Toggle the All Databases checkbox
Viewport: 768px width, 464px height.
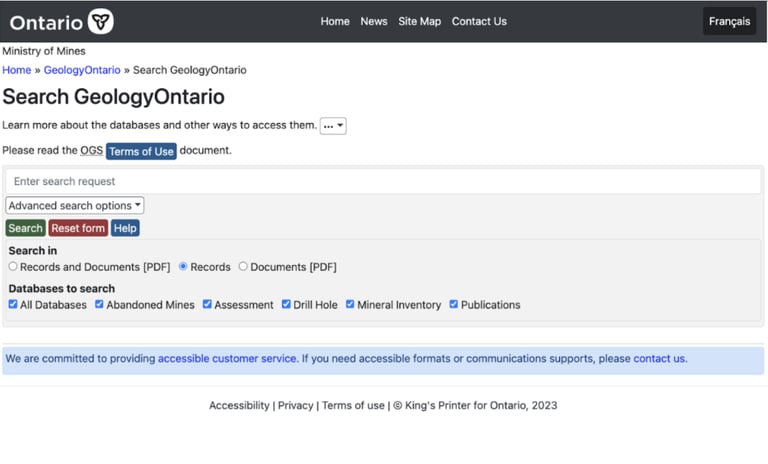click(x=13, y=304)
